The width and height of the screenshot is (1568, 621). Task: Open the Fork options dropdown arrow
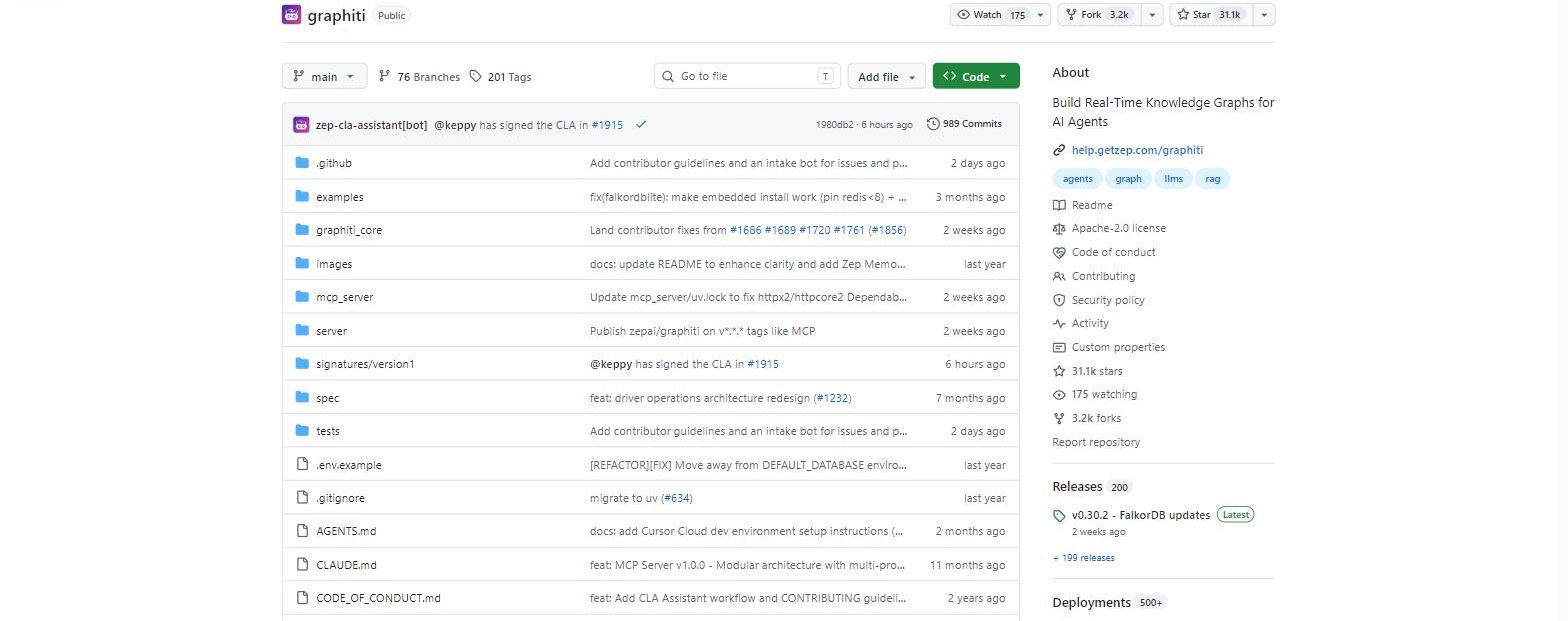pos(1153,15)
